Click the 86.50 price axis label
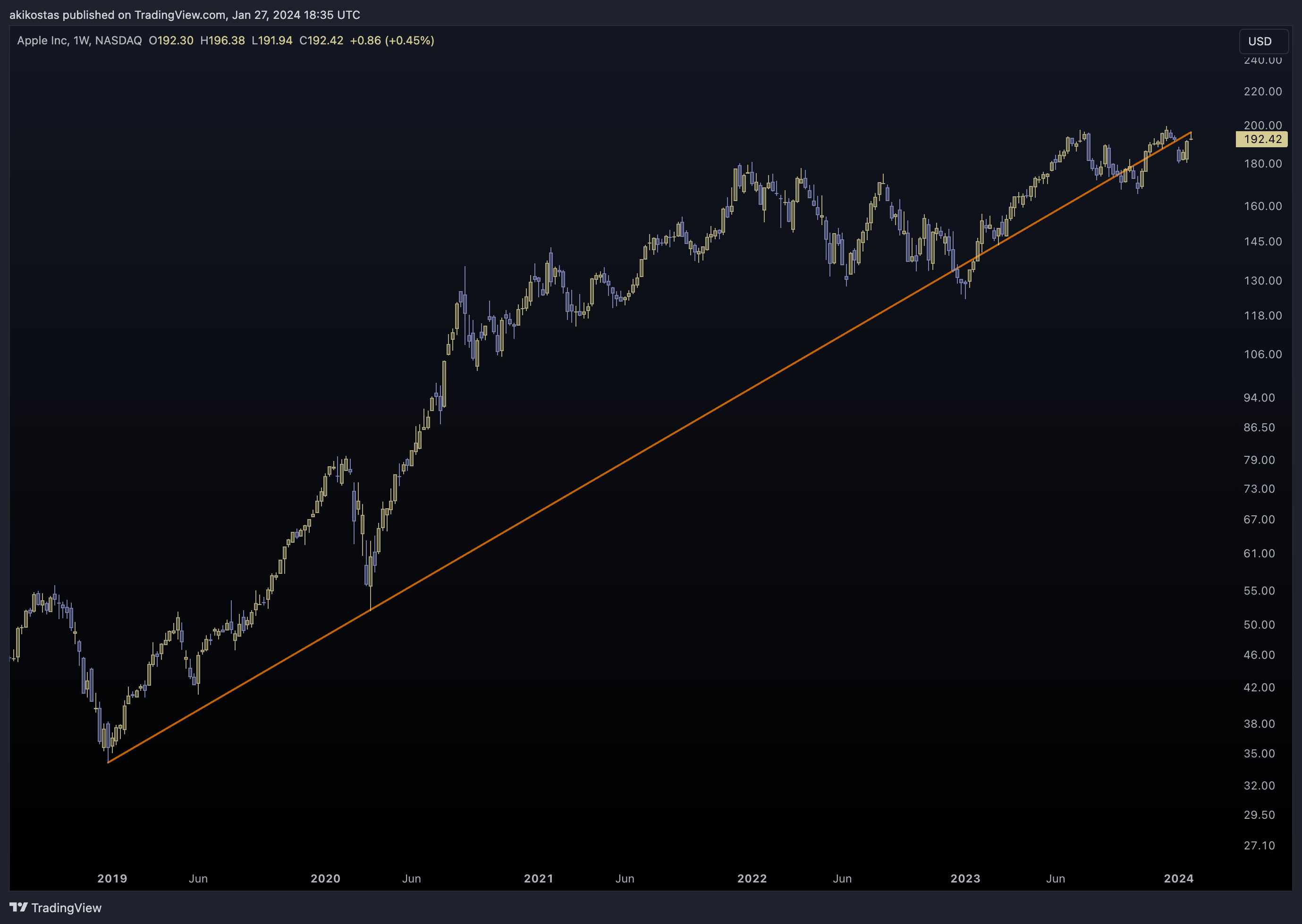 coord(1260,427)
